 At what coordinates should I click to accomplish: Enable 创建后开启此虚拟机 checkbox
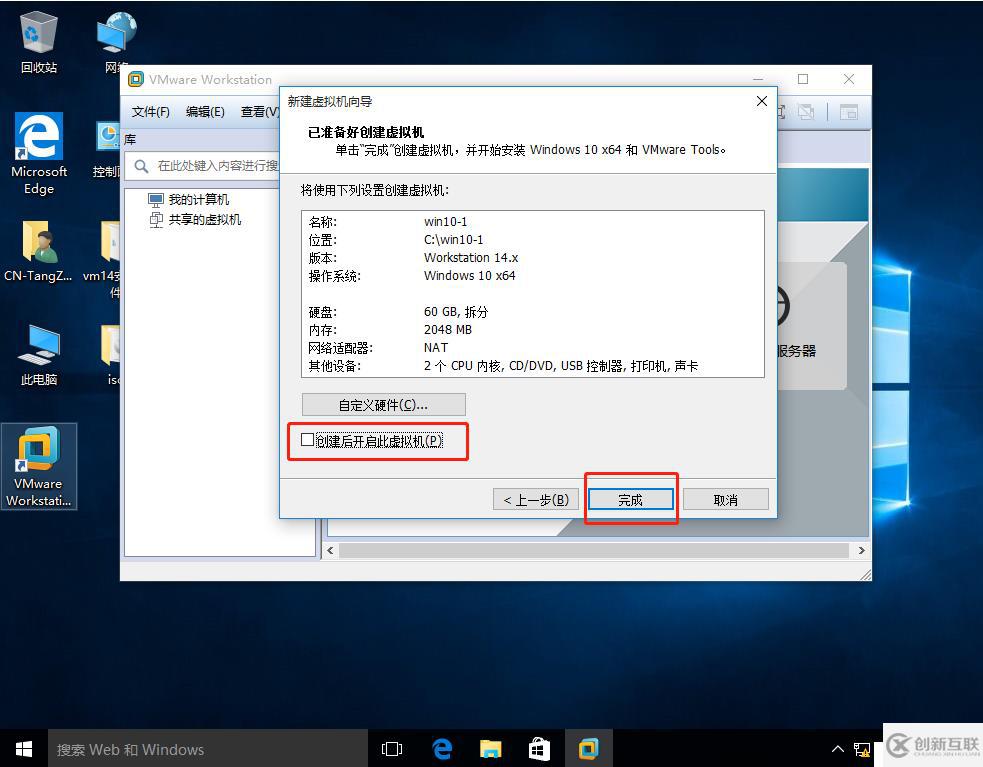[x=308, y=440]
